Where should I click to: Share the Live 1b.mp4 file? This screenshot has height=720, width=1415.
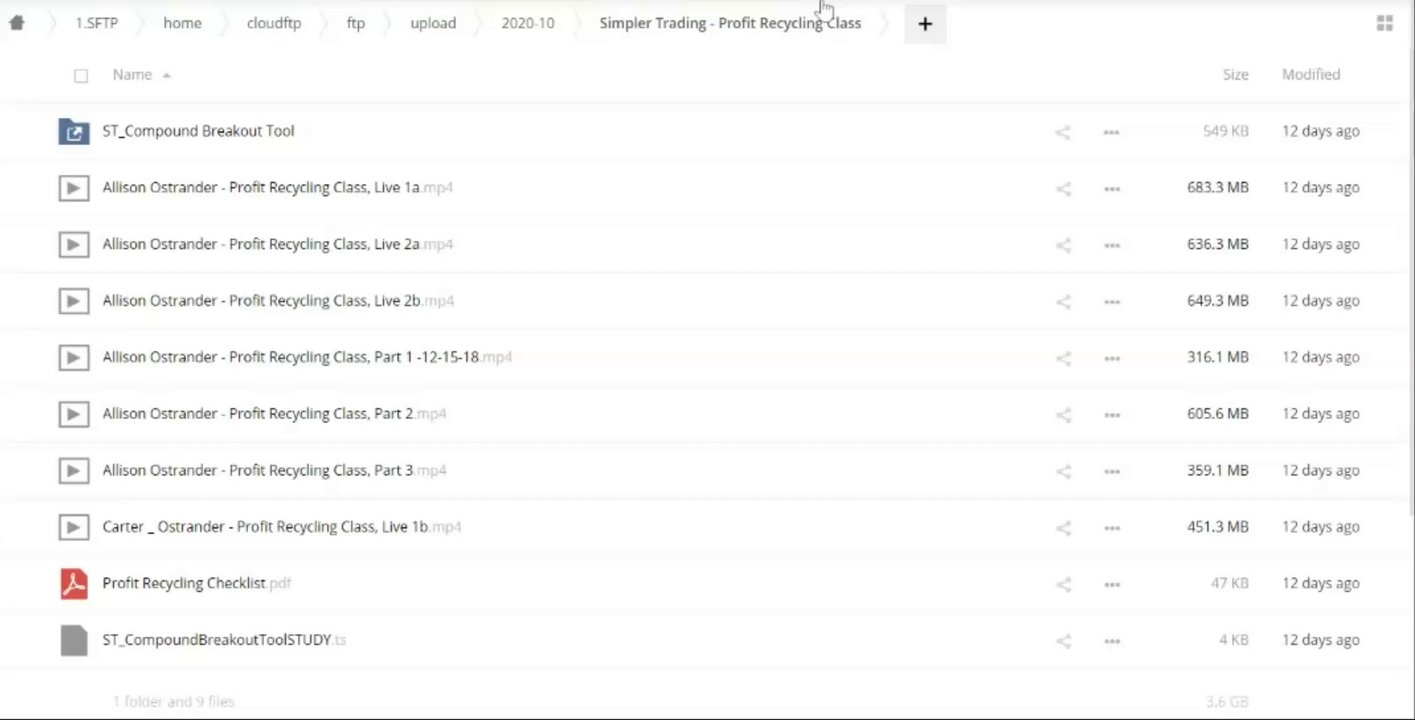click(1063, 528)
